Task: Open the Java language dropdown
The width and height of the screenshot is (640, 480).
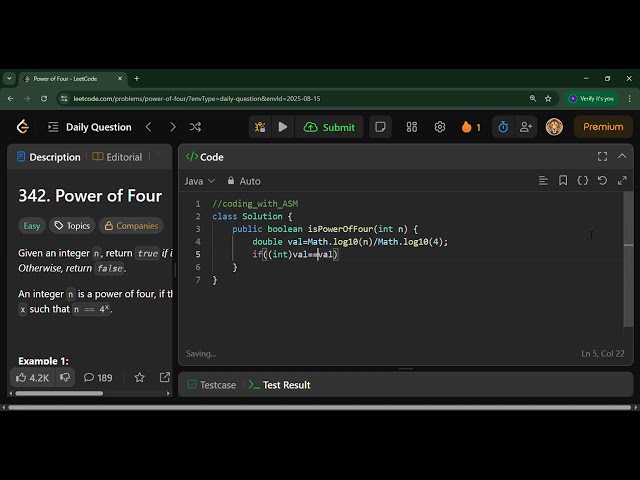Action: pos(199,181)
